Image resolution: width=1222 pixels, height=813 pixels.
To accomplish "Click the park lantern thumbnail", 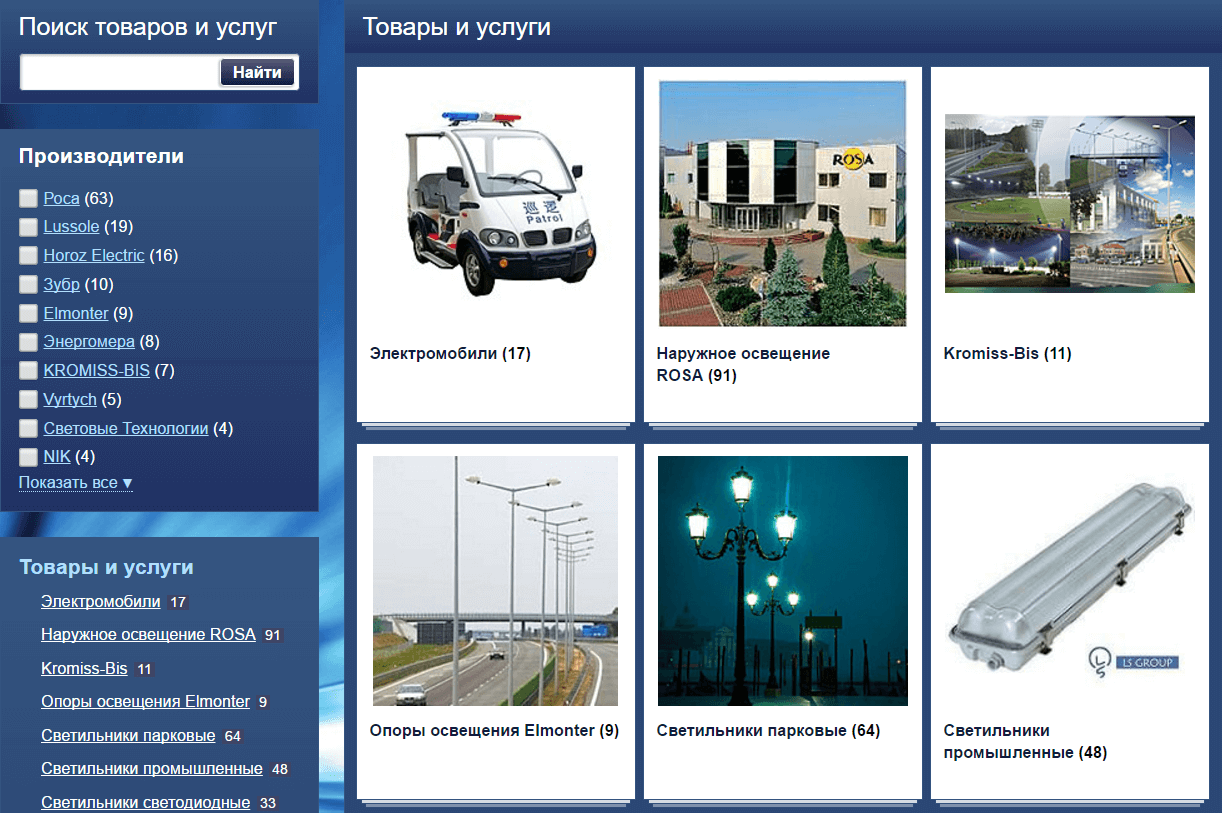I will tap(782, 581).
